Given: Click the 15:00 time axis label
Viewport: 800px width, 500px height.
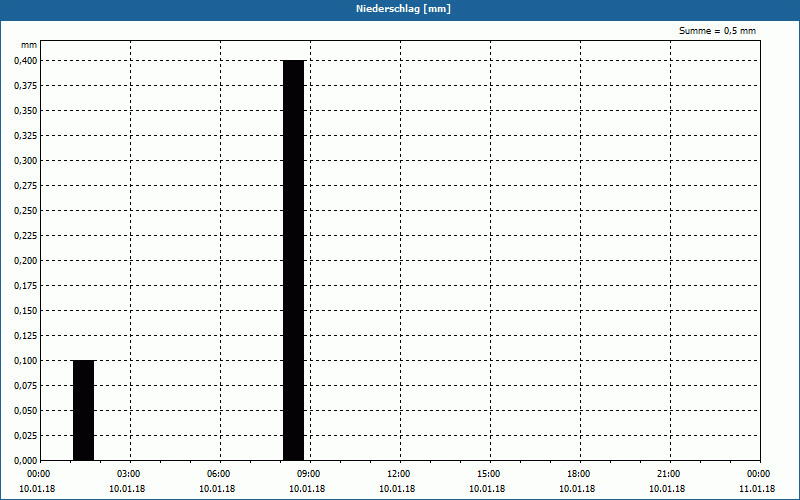Looking at the screenshot, I should [488, 474].
